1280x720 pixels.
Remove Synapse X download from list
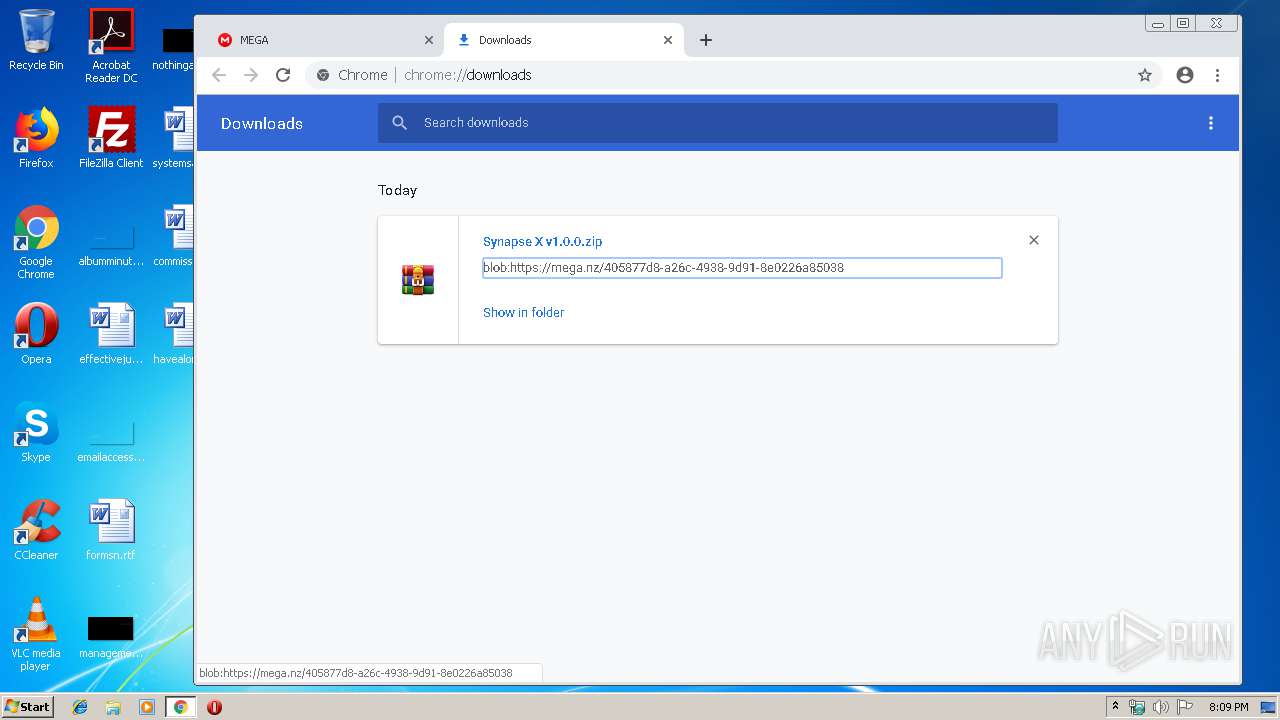pyautogui.click(x=1034, y=240)
